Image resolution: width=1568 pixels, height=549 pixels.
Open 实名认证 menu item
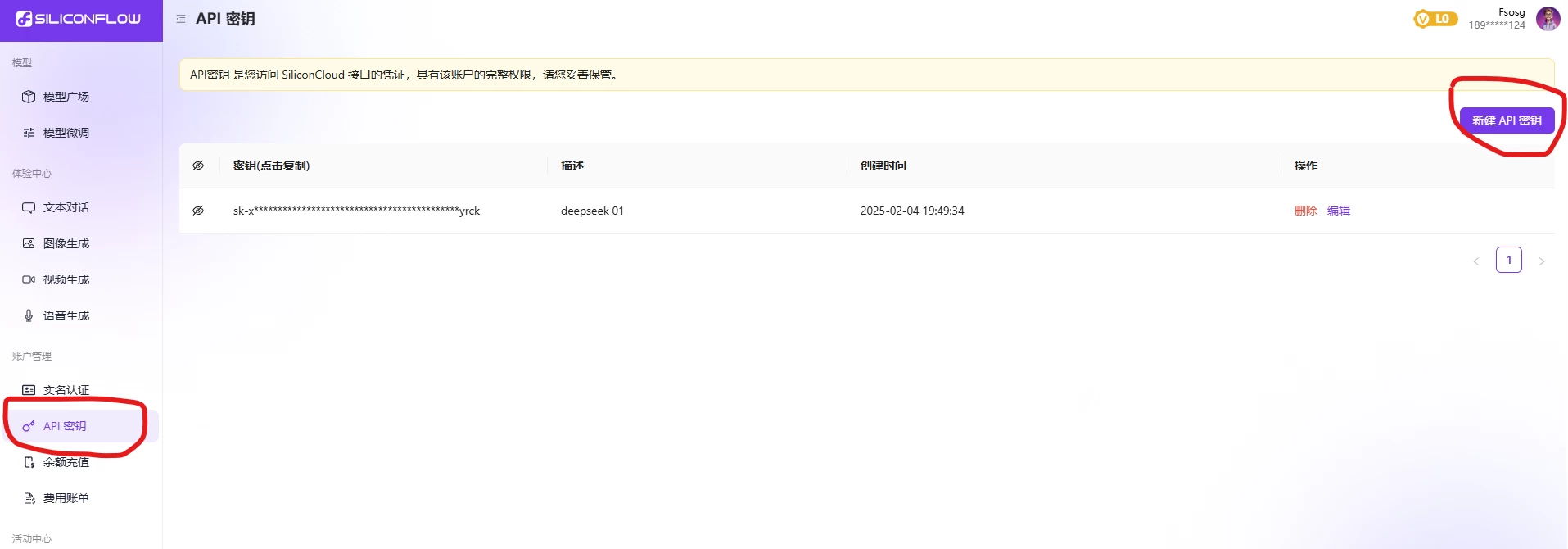click(66, 390)
